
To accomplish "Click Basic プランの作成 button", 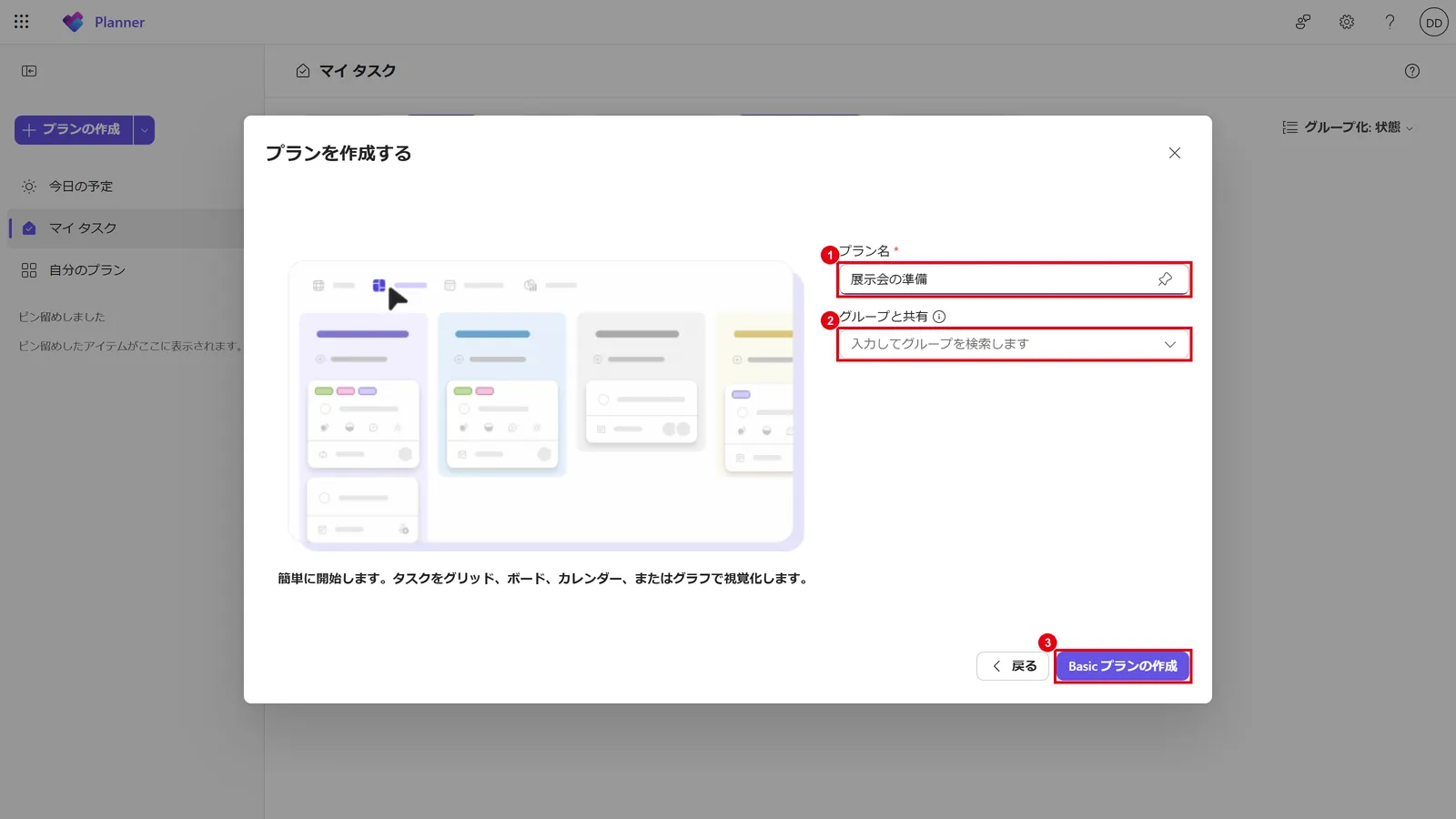I will click(x=1123, y=666).
